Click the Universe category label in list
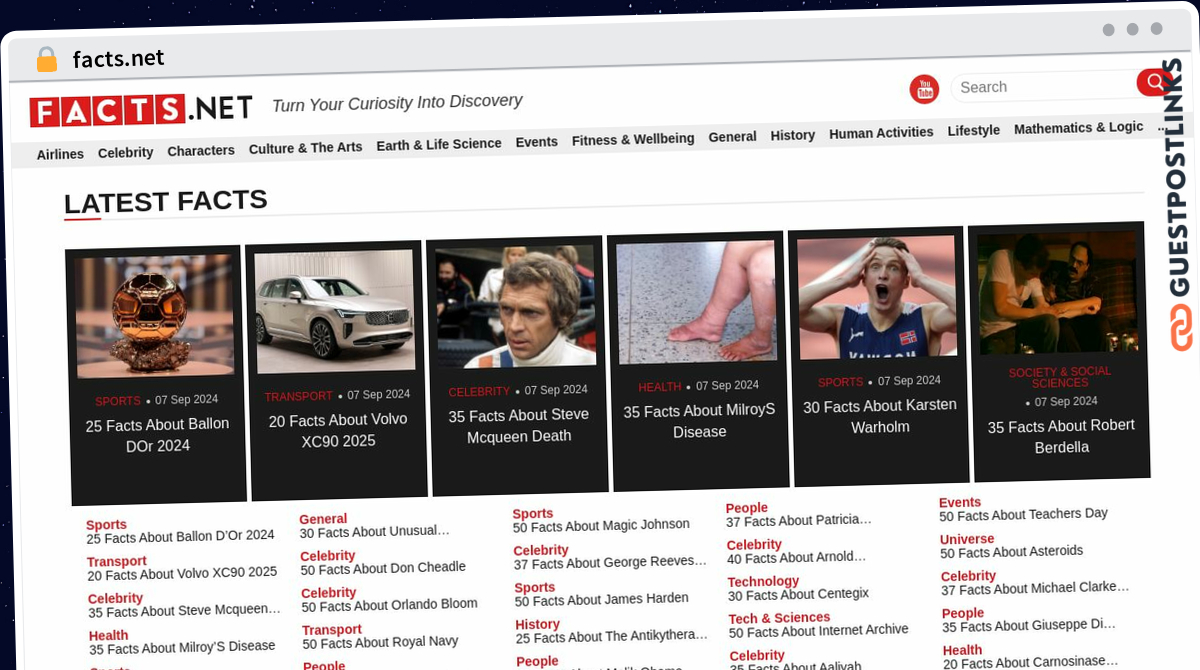Image resolution: width=1200 pixels, height=670 pixels. [x=967, y=539]
